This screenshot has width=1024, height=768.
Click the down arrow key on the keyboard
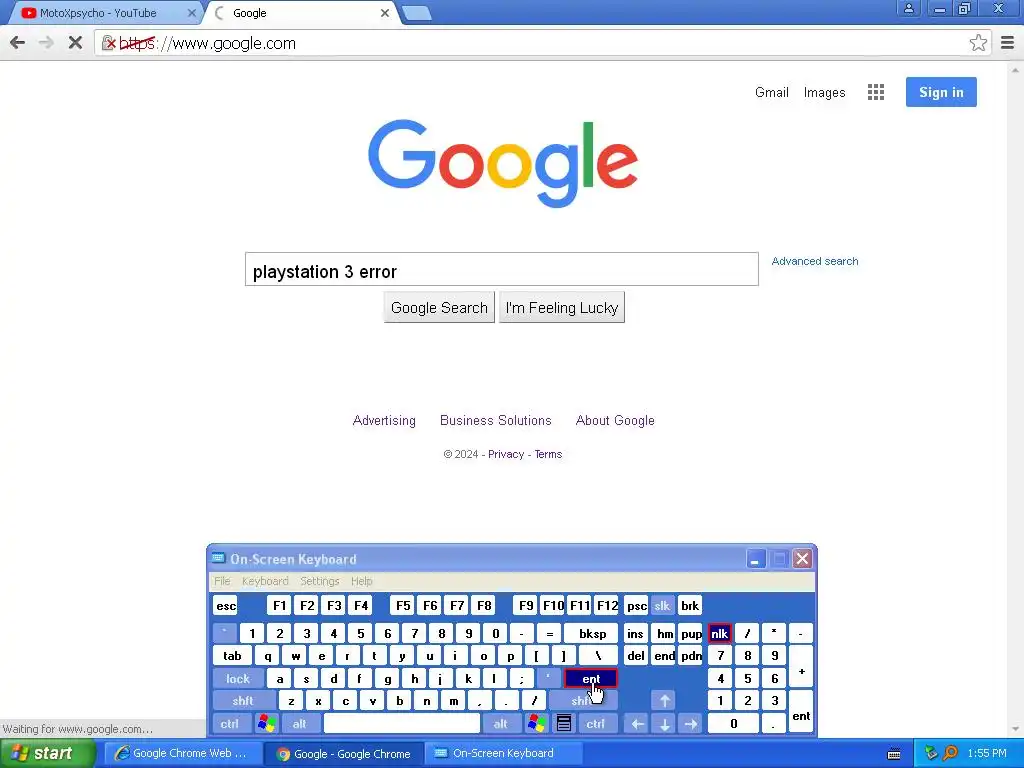click(x=664, y=724)
